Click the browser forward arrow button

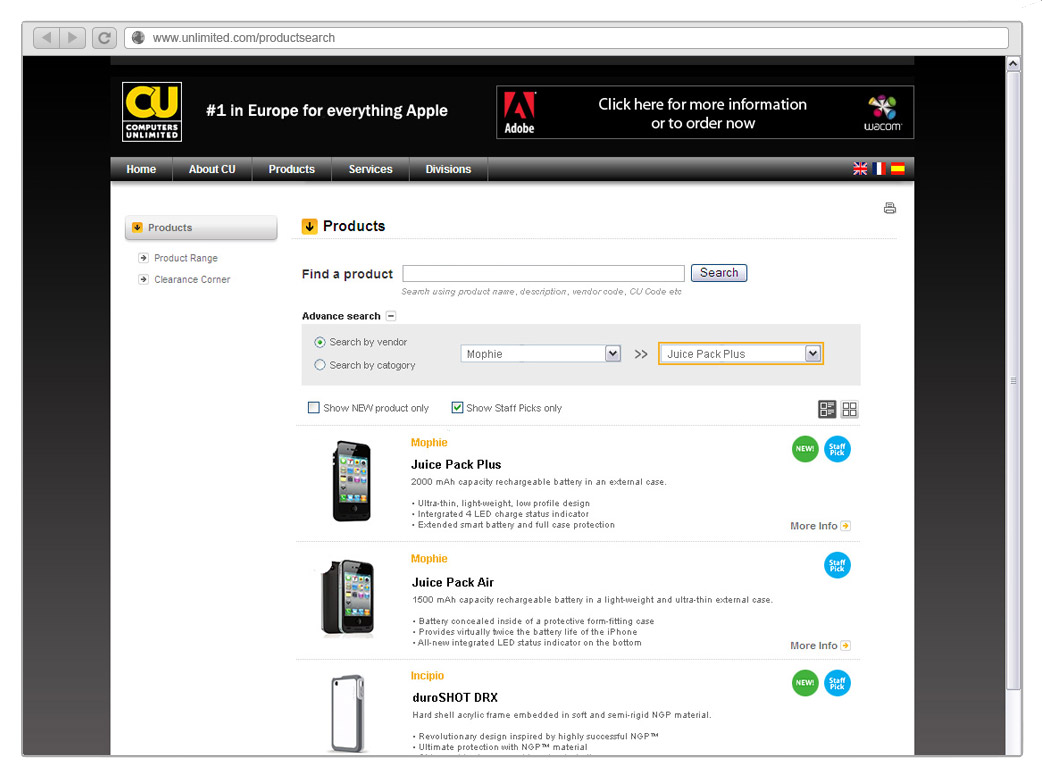72,38
